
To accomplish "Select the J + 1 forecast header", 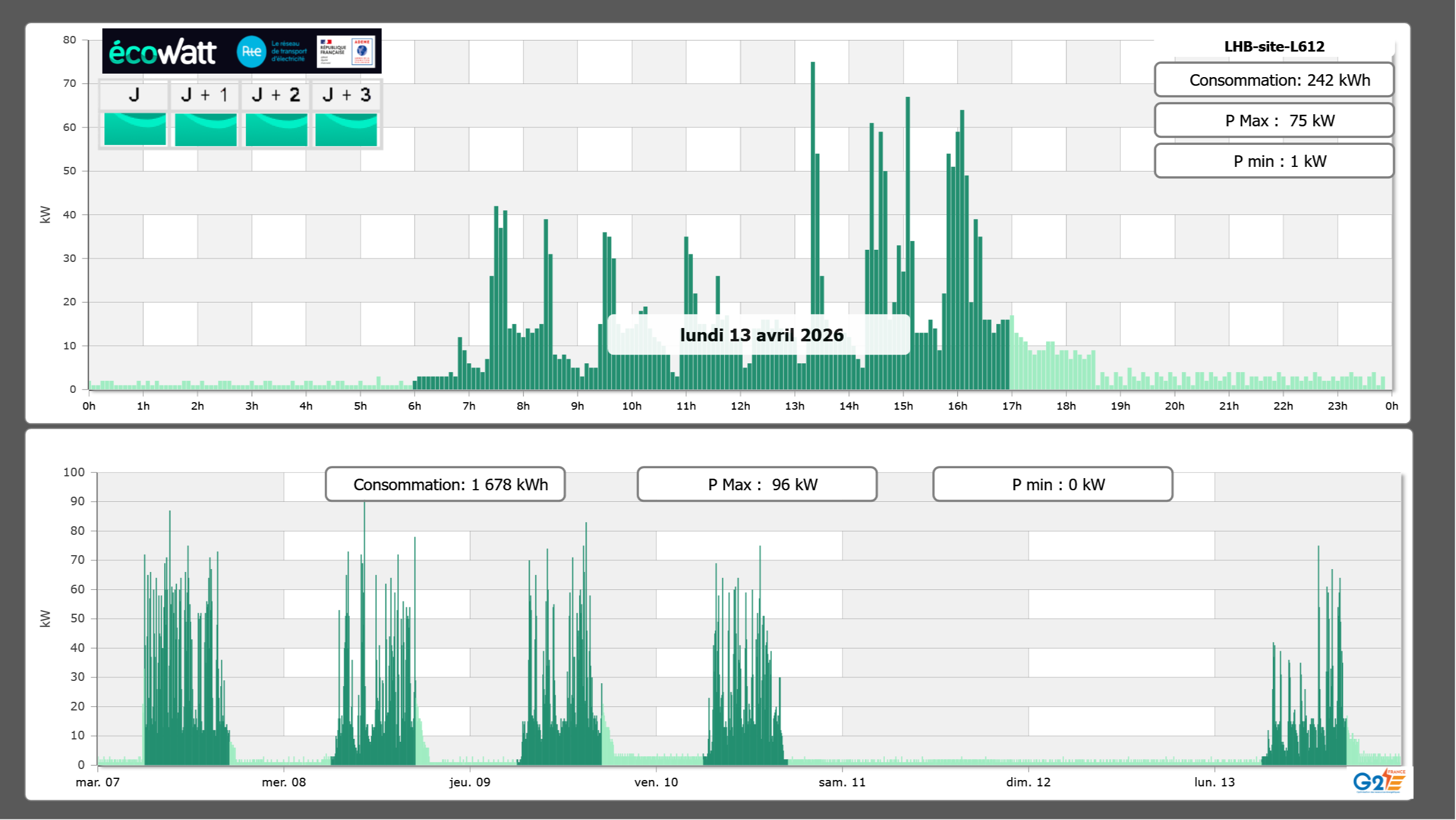I will 205,95.
